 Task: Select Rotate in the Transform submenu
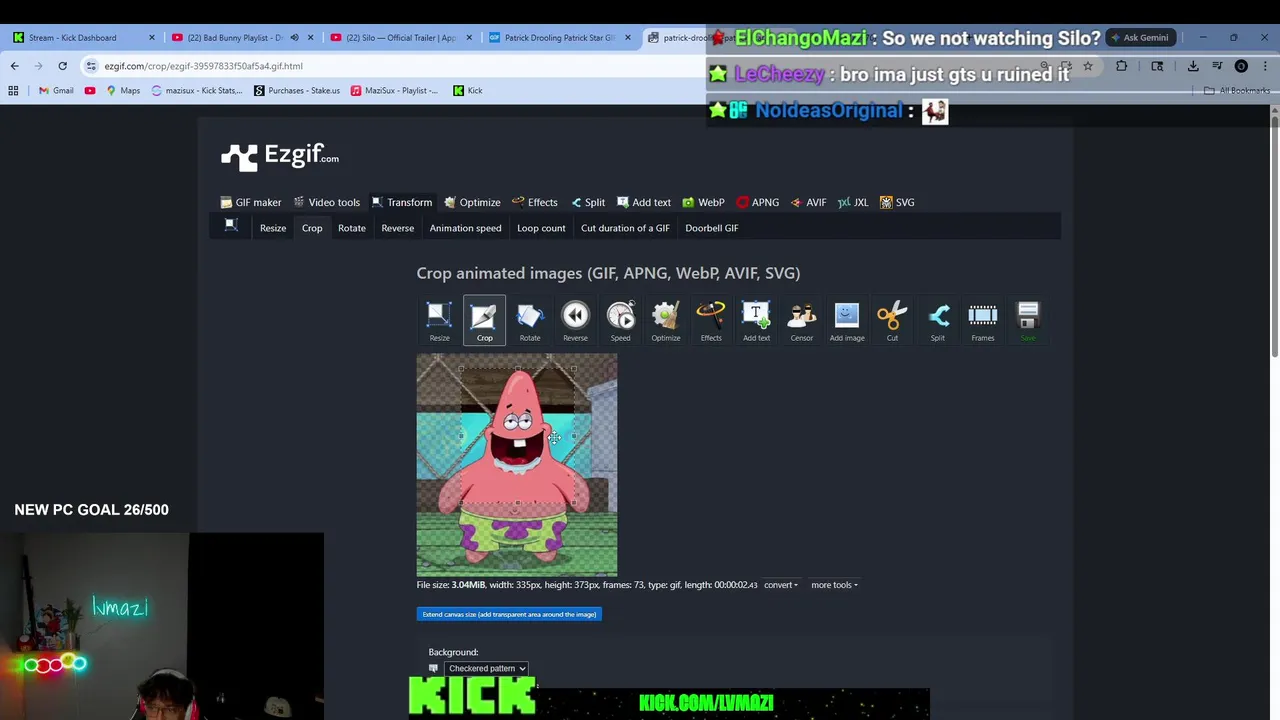coord(352,228)
